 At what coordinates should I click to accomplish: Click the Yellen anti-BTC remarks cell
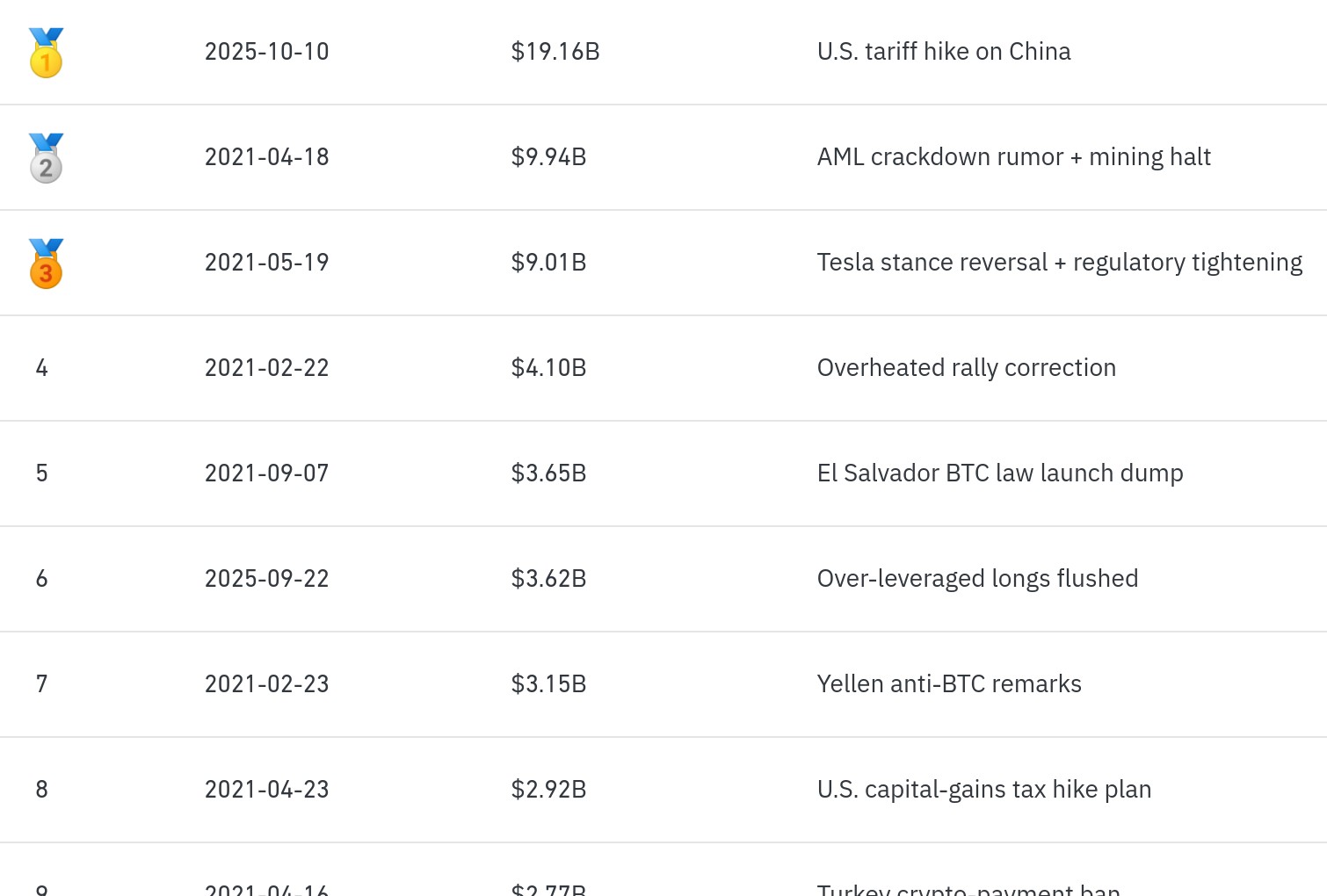[x=948, y=684]
